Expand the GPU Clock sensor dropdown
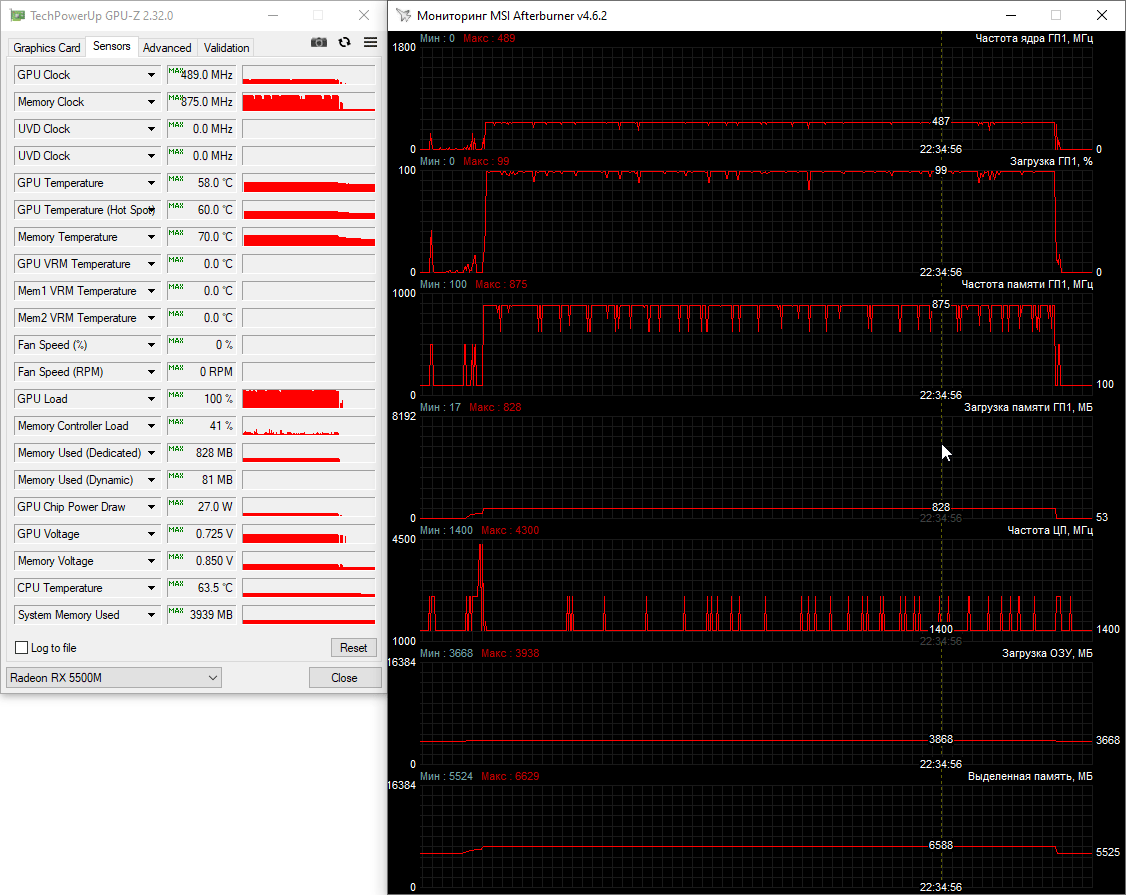This screenshot has width=1126, height=895. (151, 75)
